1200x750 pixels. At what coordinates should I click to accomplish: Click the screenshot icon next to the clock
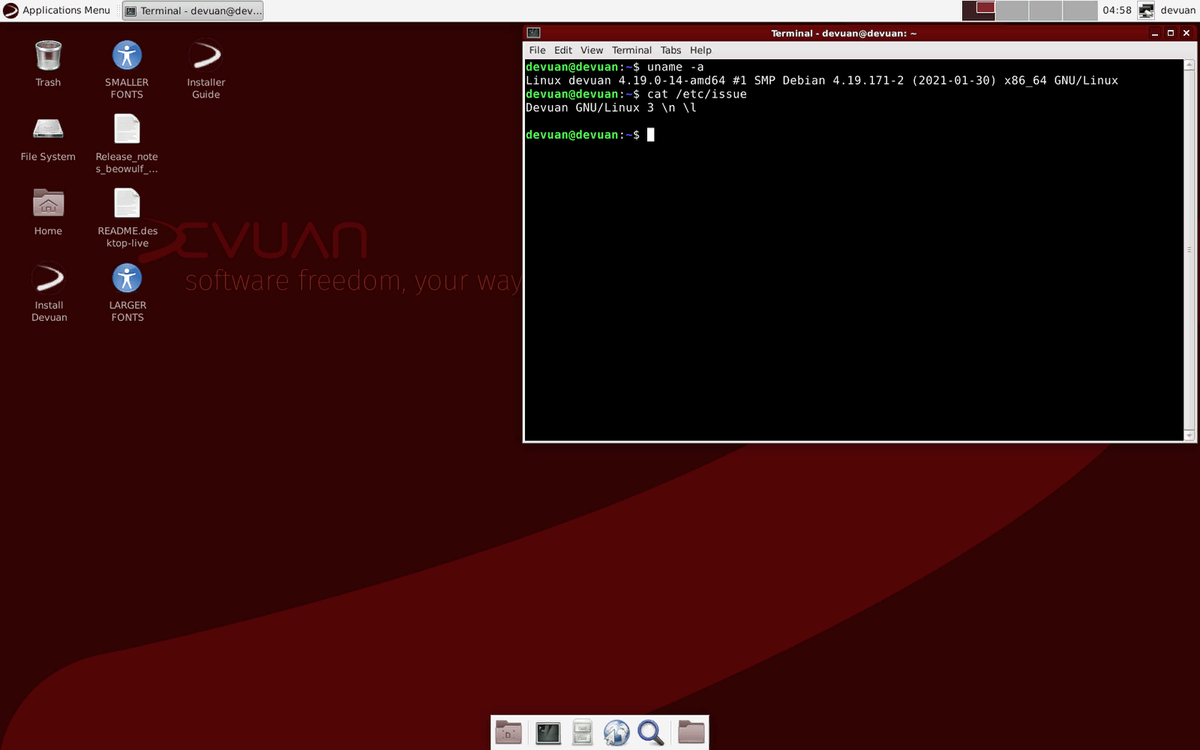point(1146,10)
